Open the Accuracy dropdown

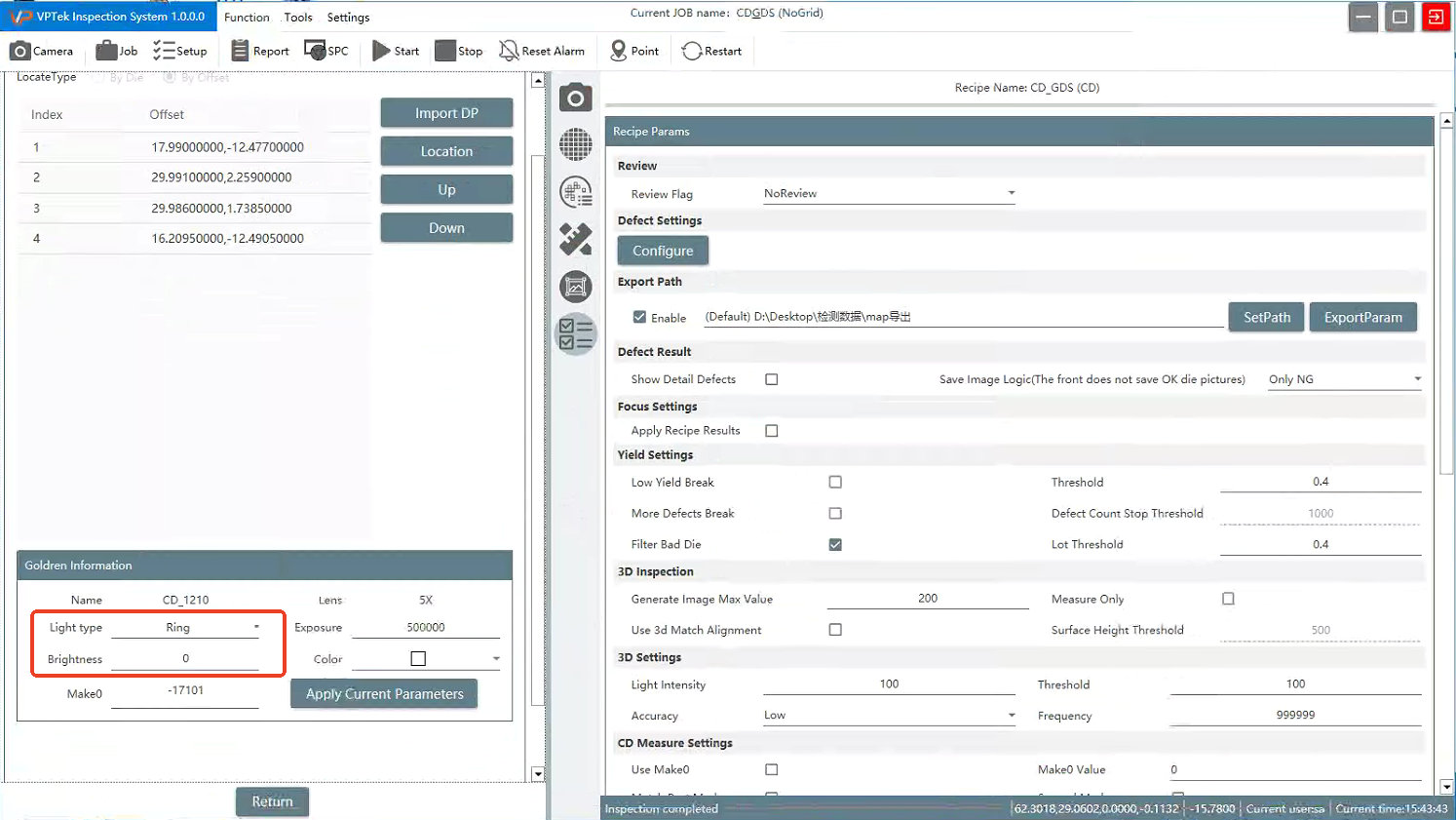[890, 715]
